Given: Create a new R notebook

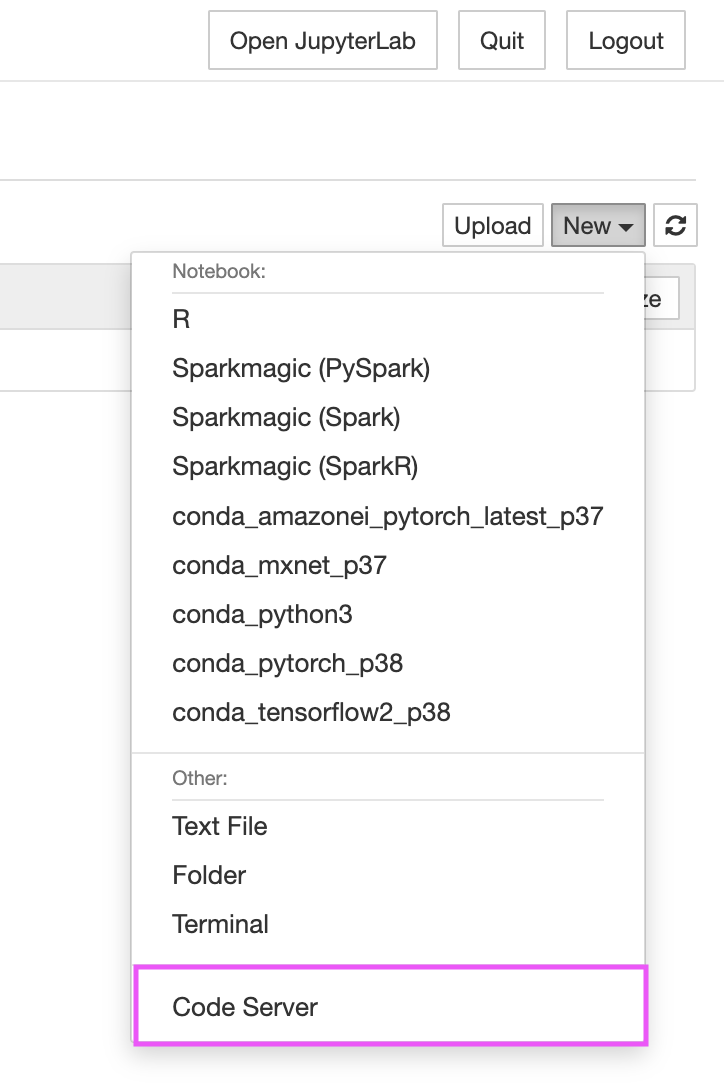Looking at the screenshot, I should point(388,319).
